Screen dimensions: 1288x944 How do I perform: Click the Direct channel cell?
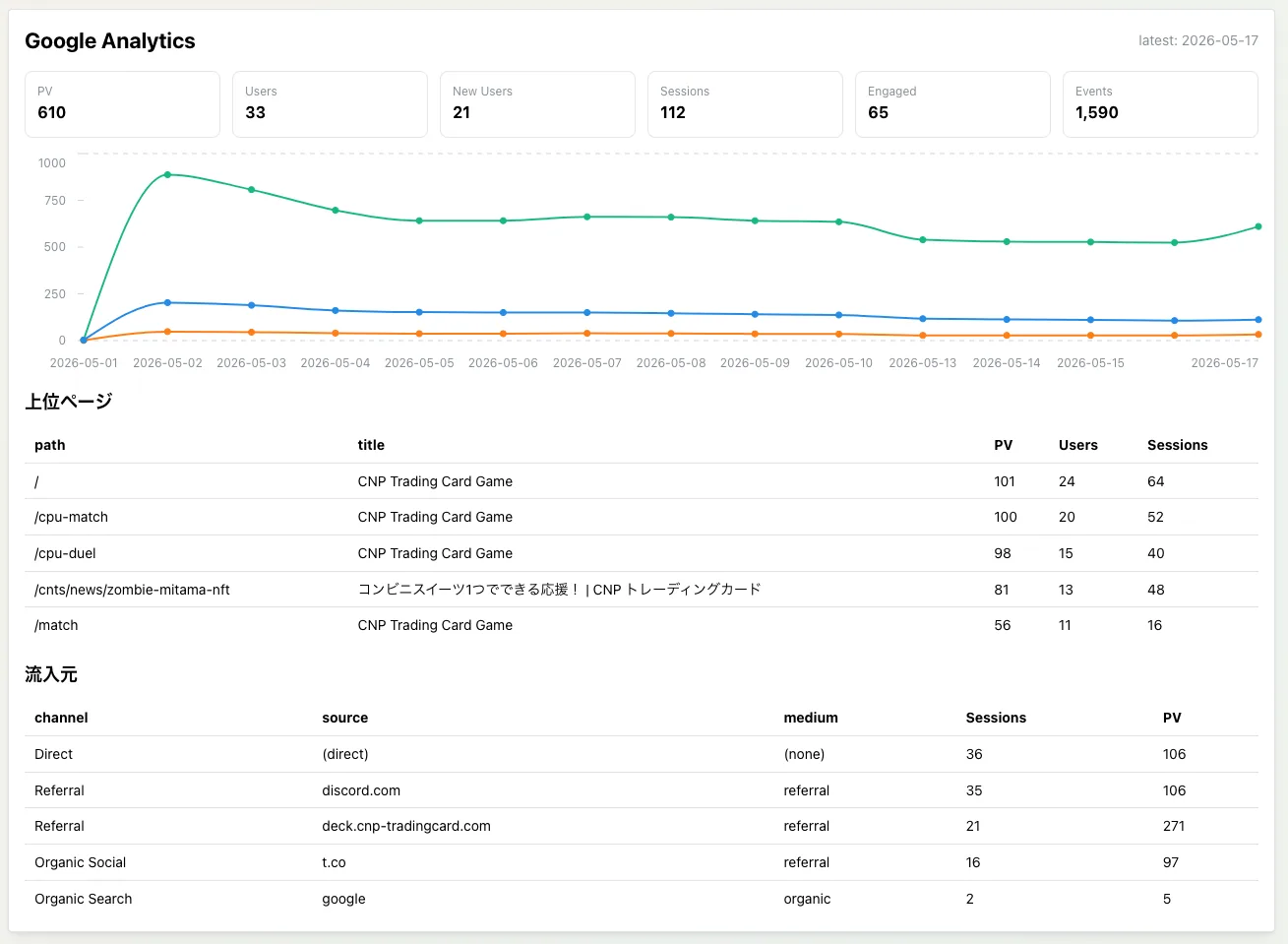[x=53, y=754]
